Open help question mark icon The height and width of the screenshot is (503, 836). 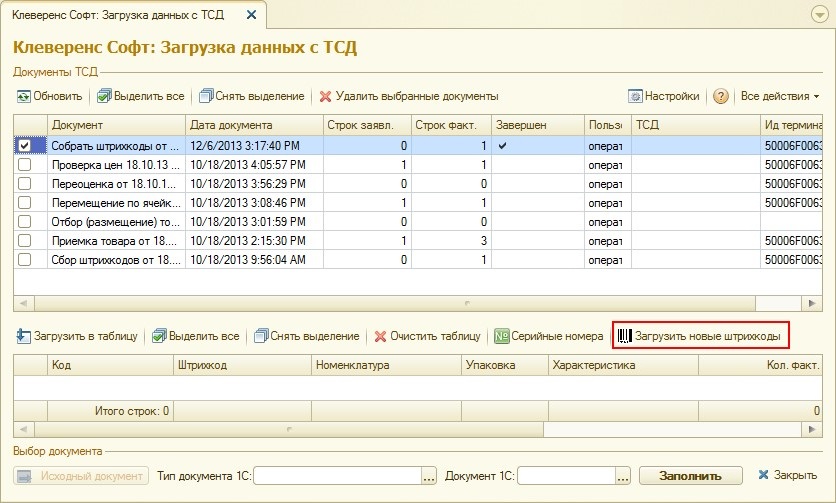(x=720, y=97)
